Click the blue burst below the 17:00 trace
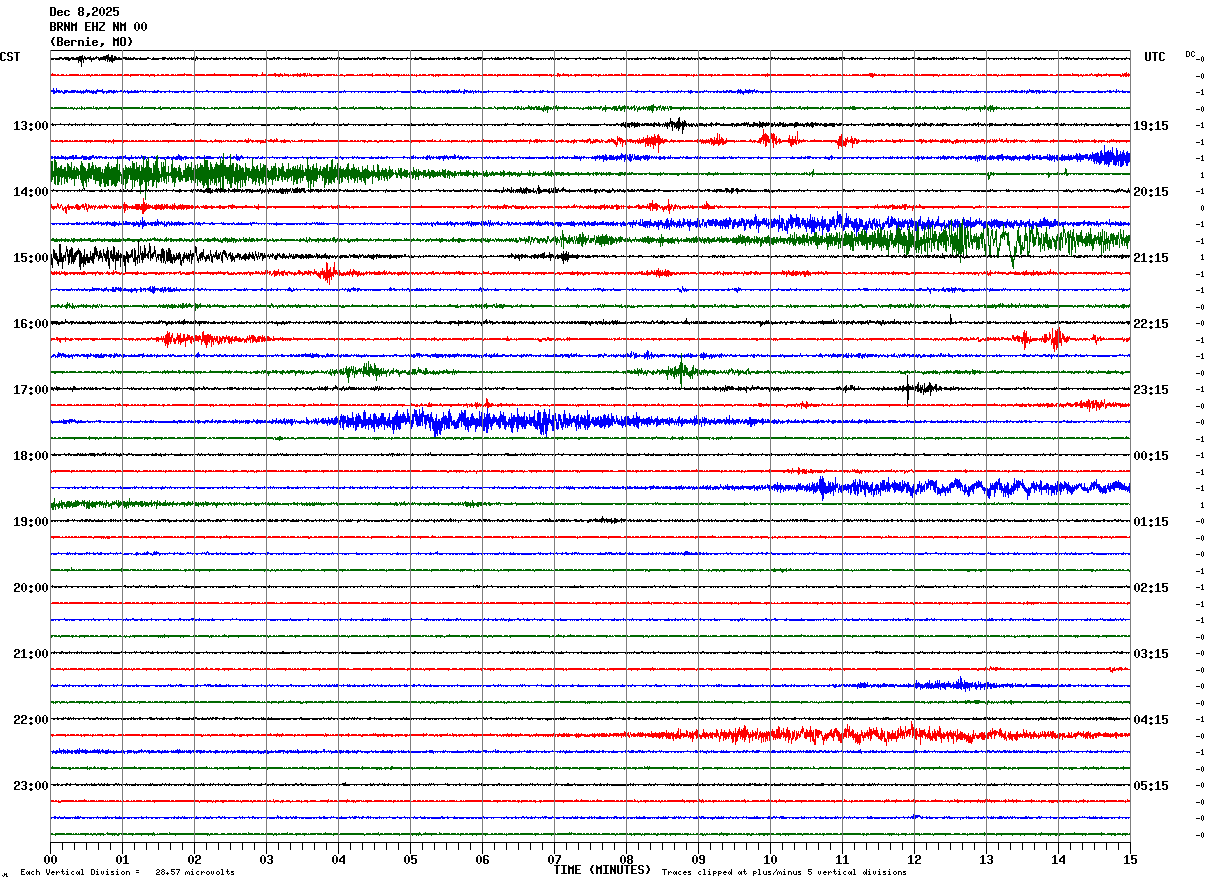The height and width of the screenshot is (886, 1210). click(490, 421)
